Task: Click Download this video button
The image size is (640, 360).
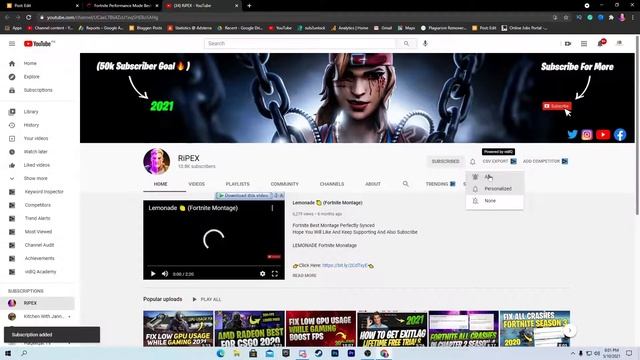Action: coord(243,196)
